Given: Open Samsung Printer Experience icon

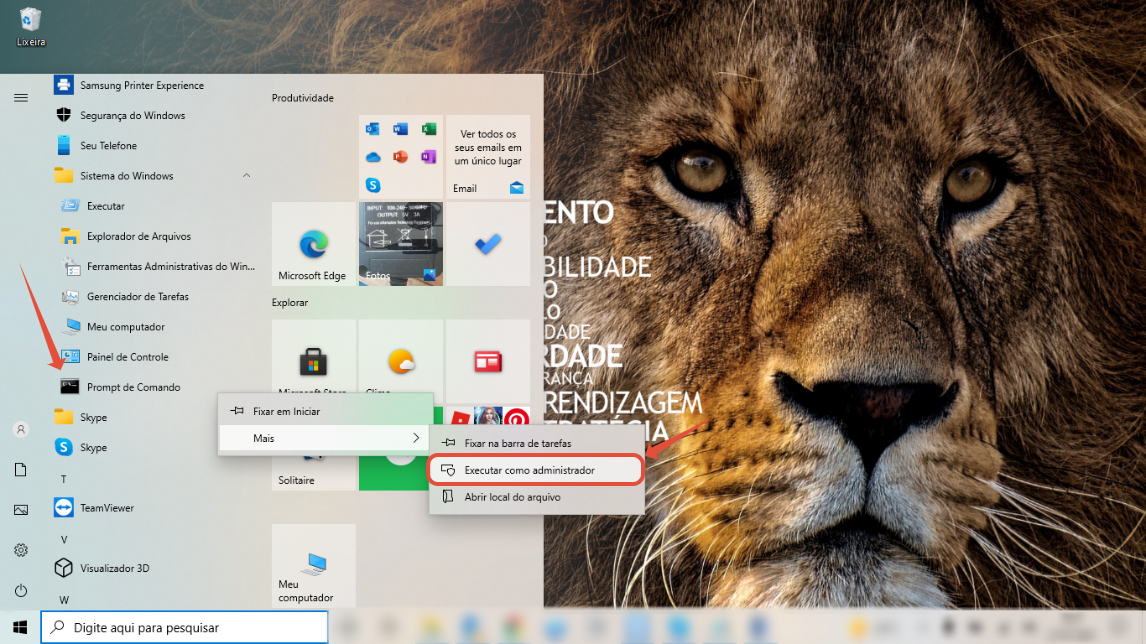Looking at the screenshot, I should pos(64,85).
